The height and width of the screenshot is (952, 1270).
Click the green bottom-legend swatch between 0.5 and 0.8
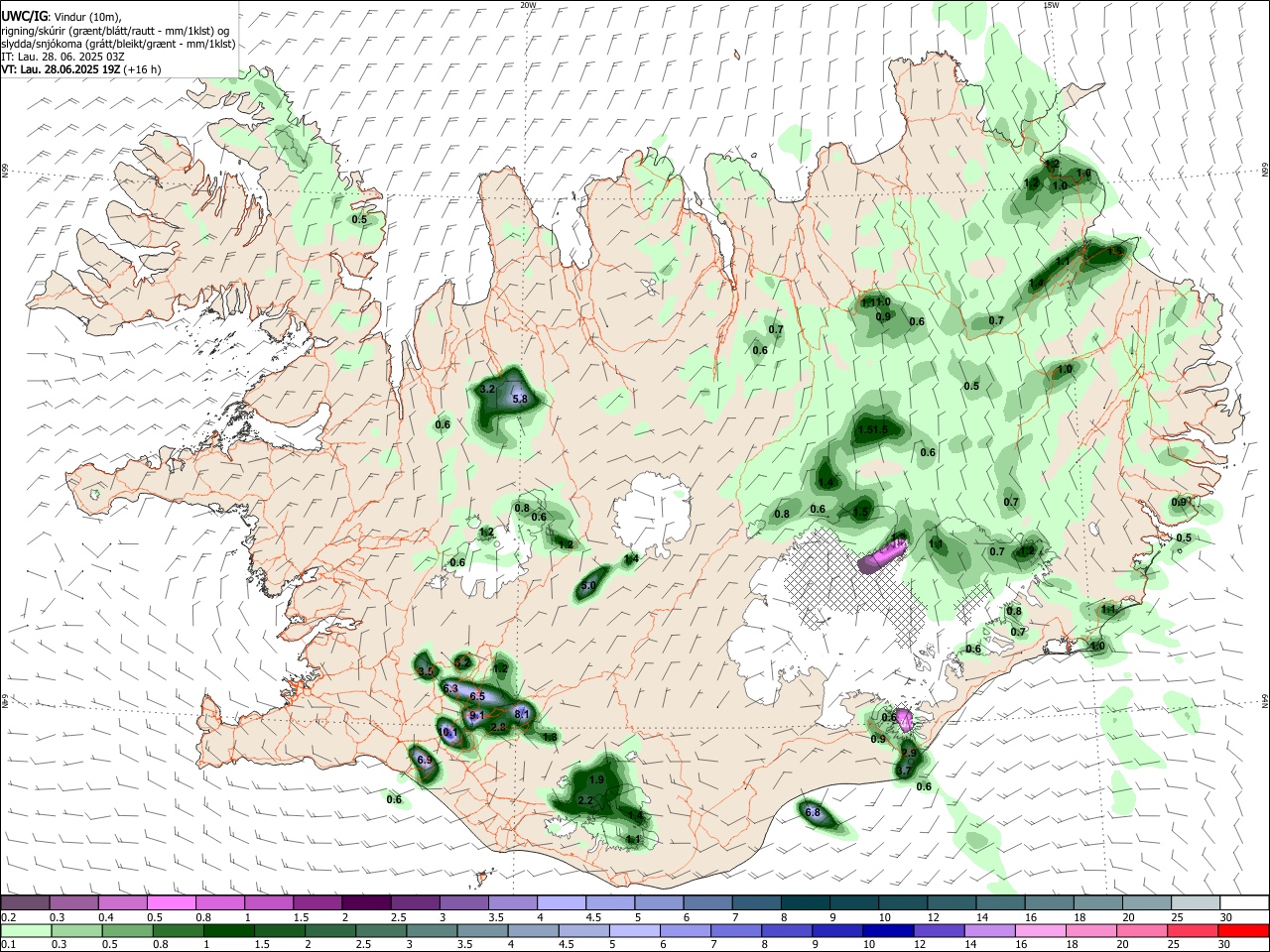coord(127,930)
